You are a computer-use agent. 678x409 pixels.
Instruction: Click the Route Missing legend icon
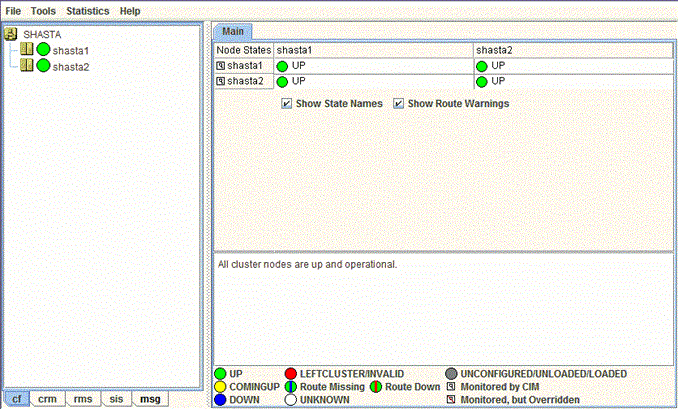291,387
